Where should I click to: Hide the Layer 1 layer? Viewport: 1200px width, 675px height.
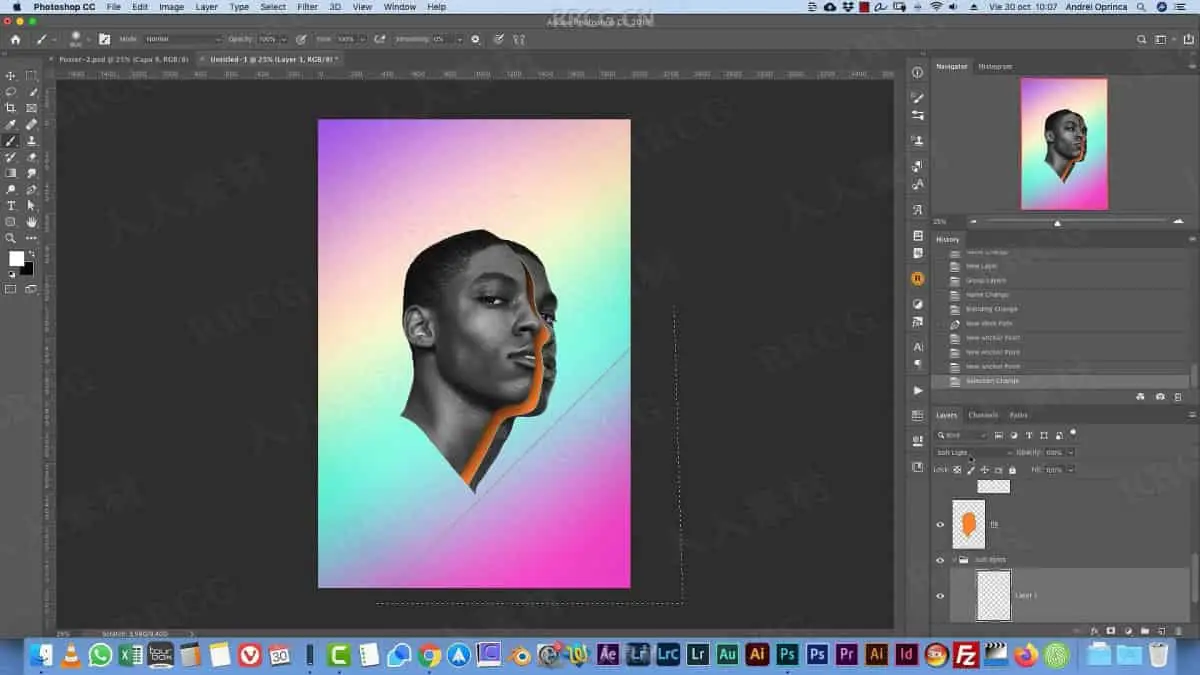940,596
